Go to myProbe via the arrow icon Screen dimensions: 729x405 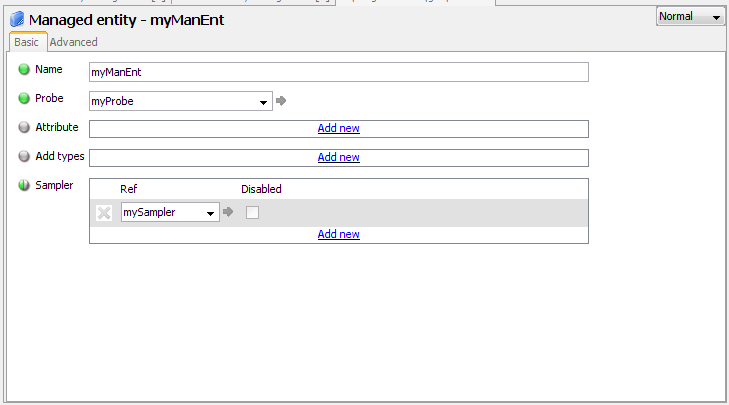pos(281,101)
